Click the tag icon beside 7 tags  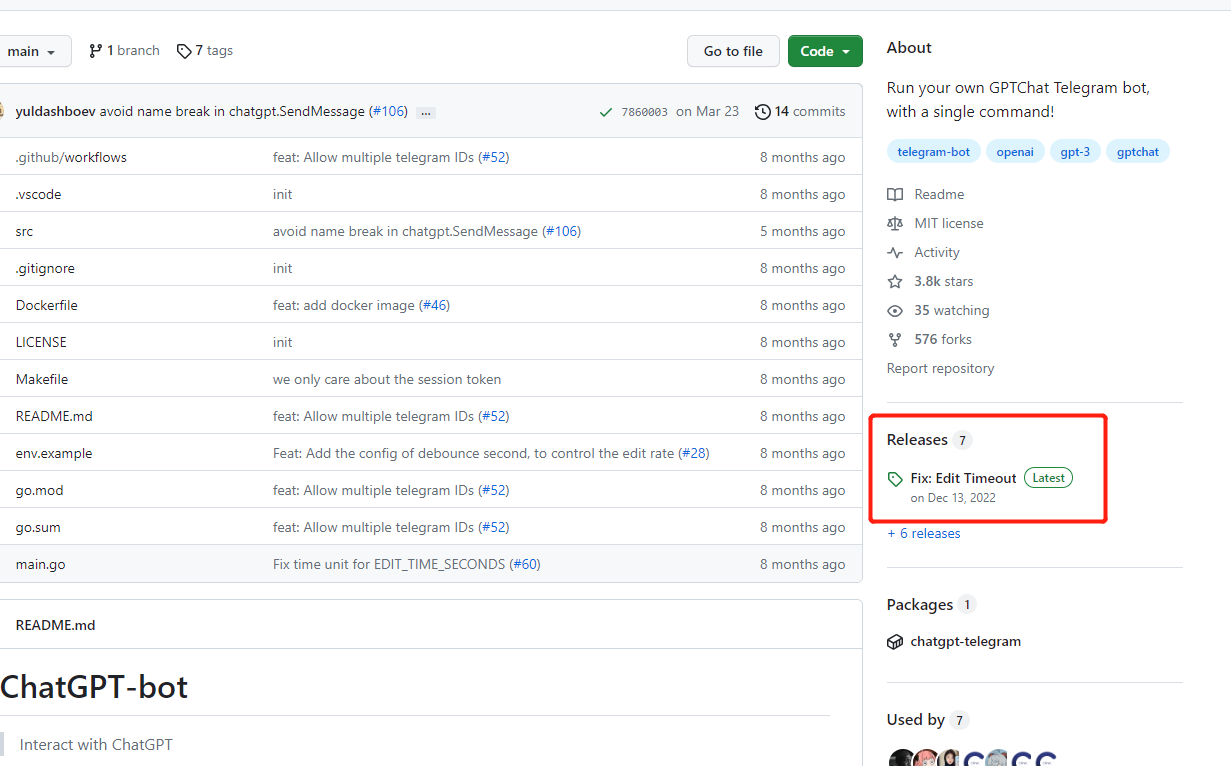click(x=184, y=51)
